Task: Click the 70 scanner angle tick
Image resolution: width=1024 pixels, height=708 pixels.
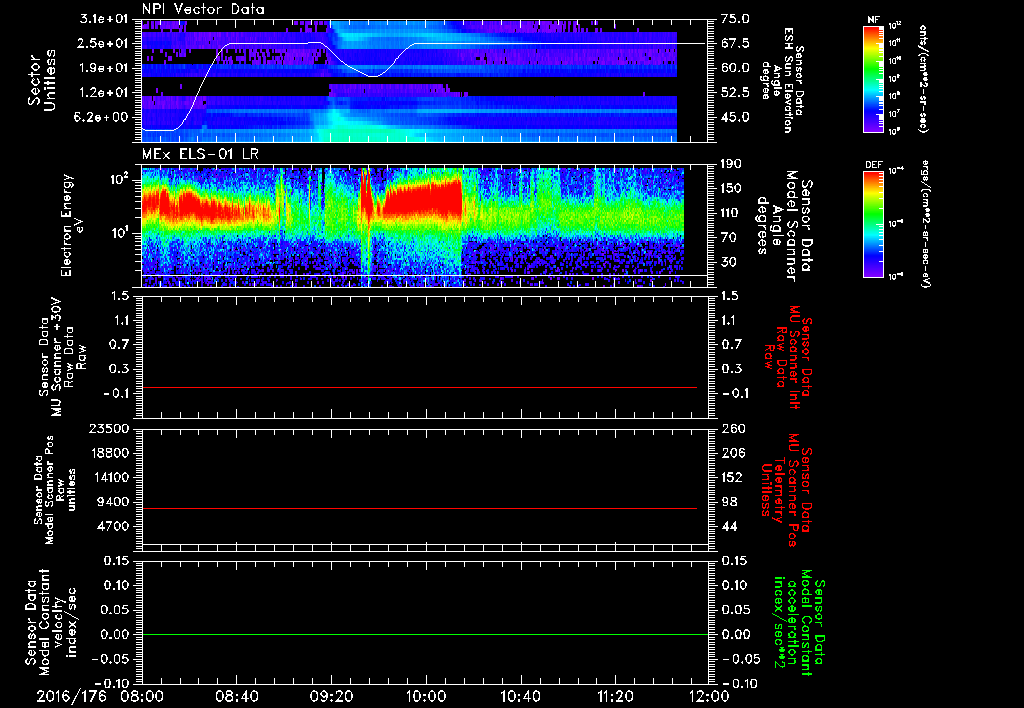Action: click(x=729, y=238)
